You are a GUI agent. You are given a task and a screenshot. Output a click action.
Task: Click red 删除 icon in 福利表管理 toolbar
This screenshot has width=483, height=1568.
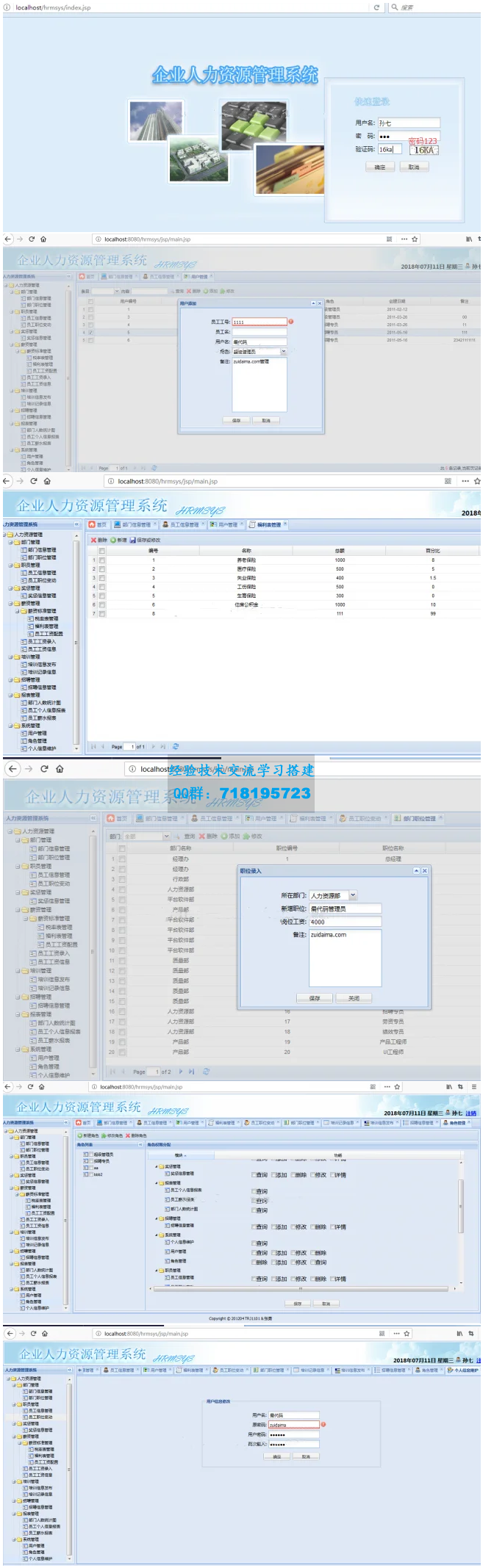point(94,540)
